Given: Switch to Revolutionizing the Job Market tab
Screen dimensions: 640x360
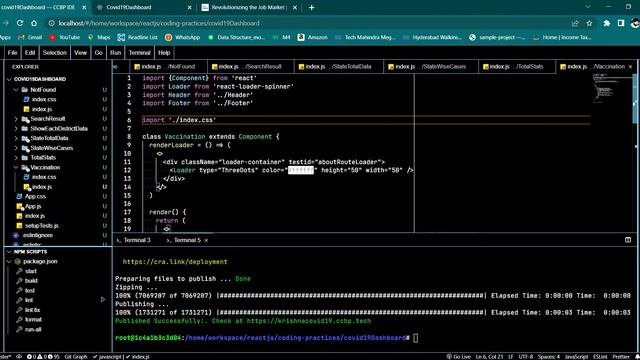Looking at the screenshot, I should tap(249, 7).
